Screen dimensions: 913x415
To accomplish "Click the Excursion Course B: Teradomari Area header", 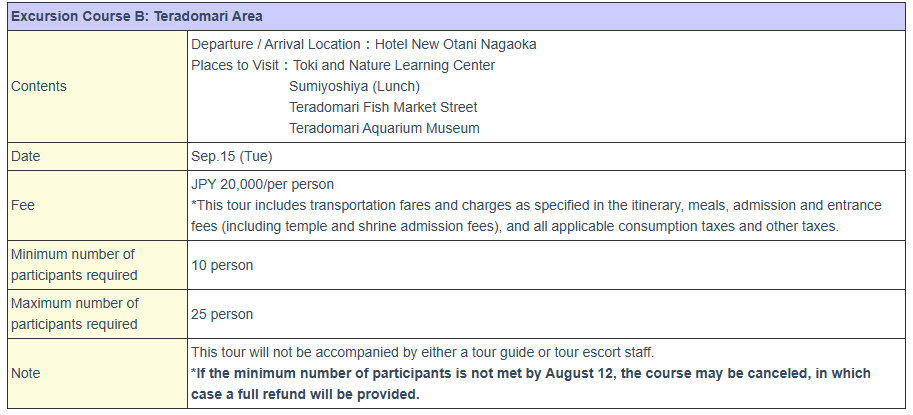I will tap(137, 17).
